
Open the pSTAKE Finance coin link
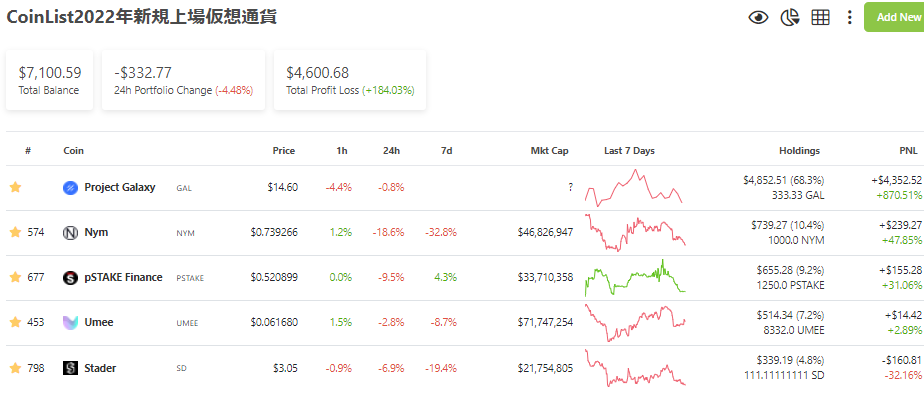pyautogui.click(x=123, y=277)
